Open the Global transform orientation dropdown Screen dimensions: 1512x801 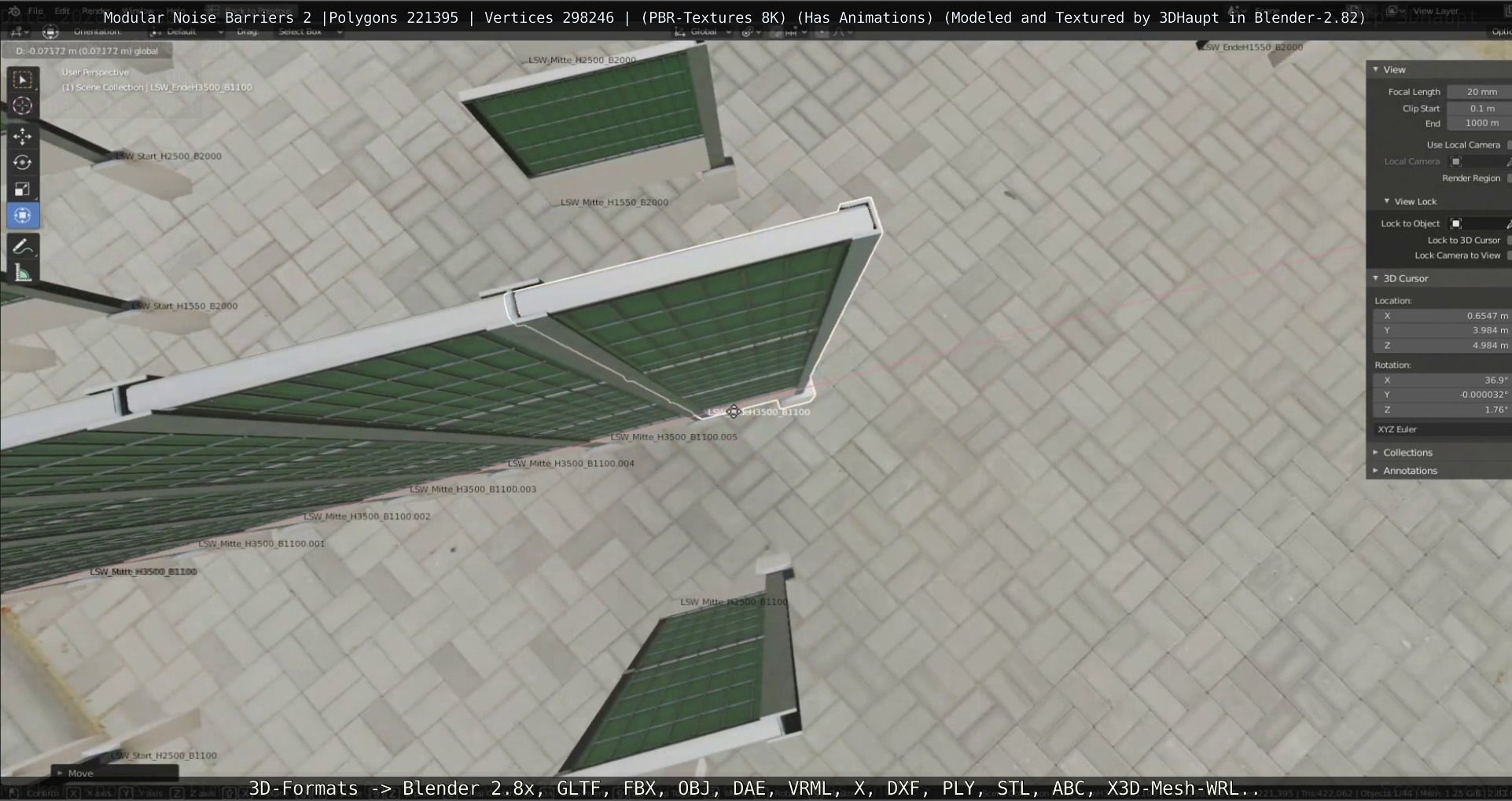[x=703, y=31]
